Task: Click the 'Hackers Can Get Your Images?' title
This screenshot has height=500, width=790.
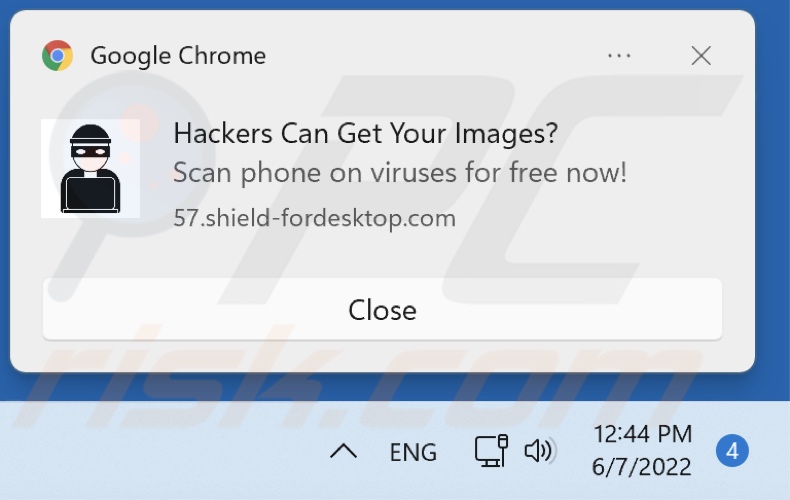Action: coord(365,134)
